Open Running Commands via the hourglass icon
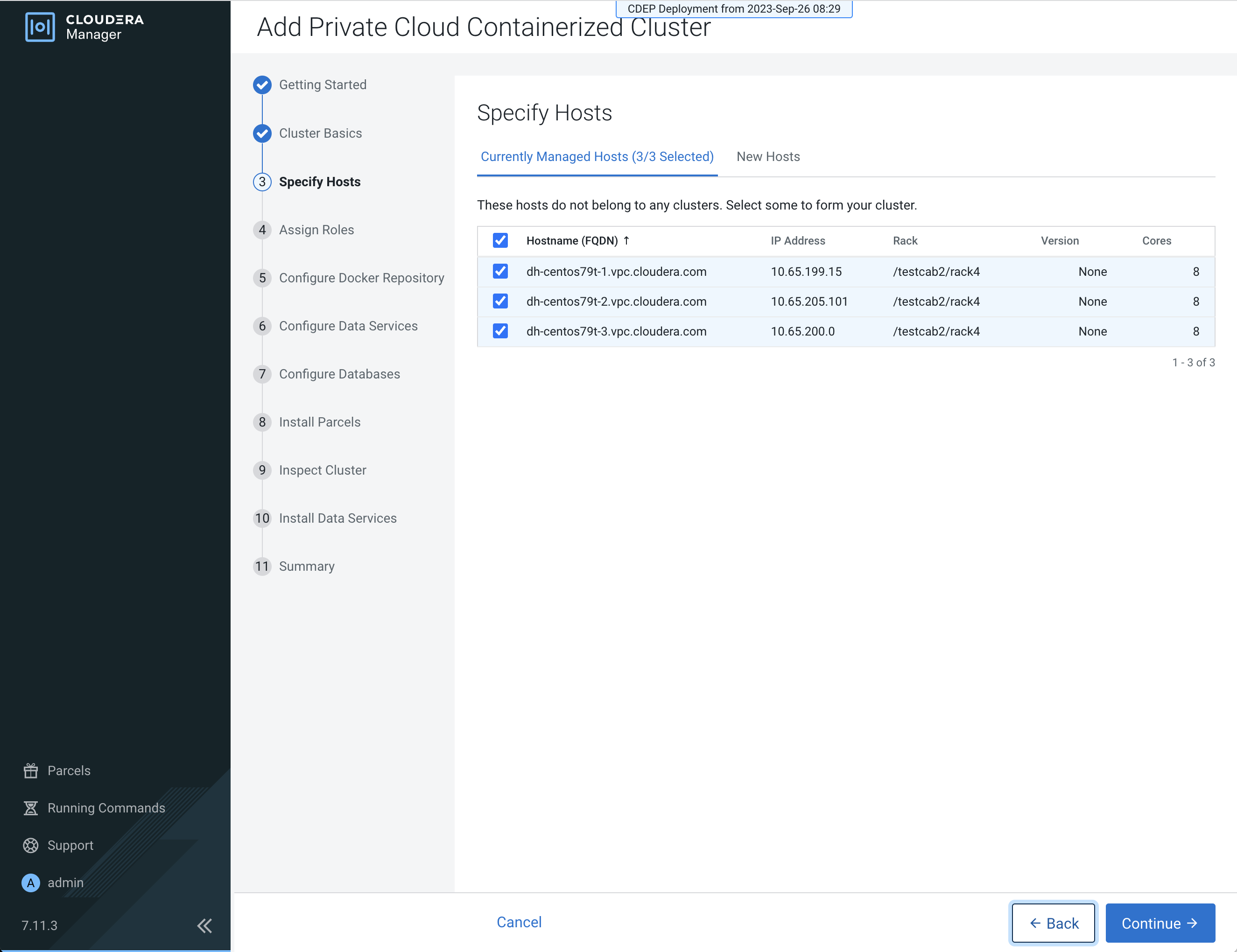1237x952 pixels. coord(31,808)
